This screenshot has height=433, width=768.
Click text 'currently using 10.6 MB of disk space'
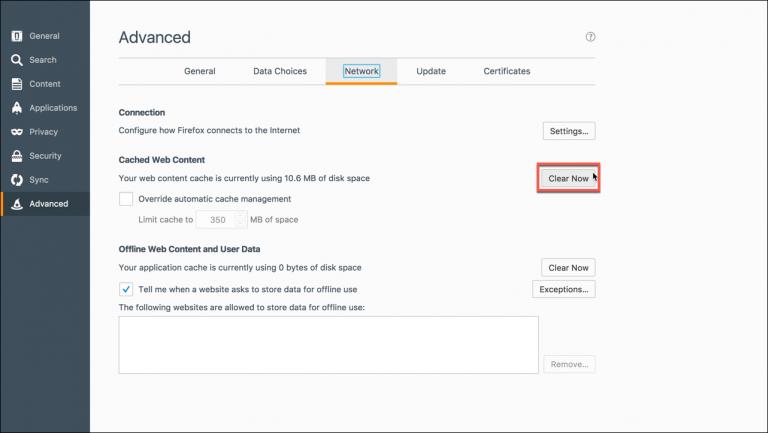coord(297,178)
